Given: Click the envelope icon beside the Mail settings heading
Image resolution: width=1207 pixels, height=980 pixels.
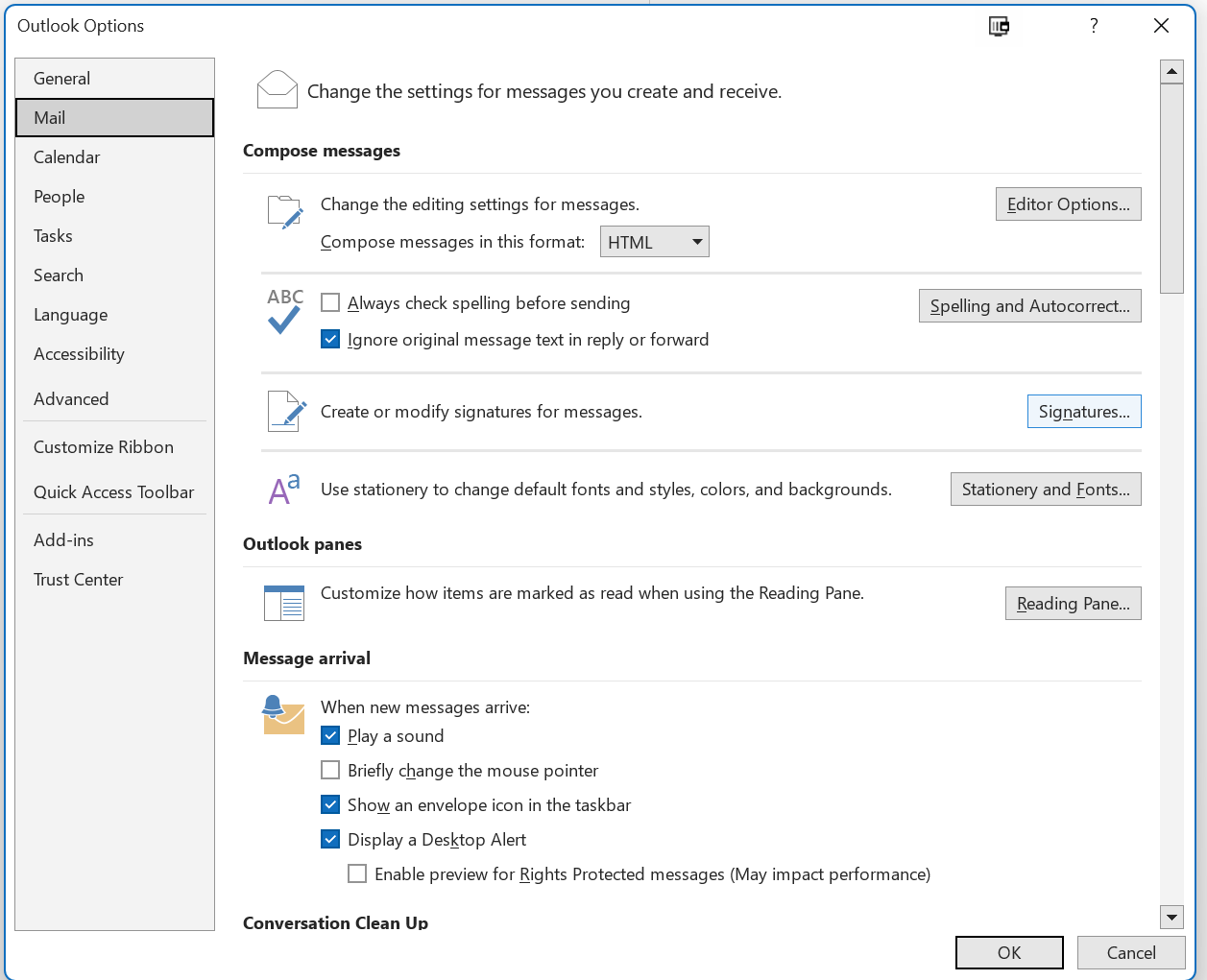Looking at the screenshot, I should pyautogui.click(x=278, y=90).
